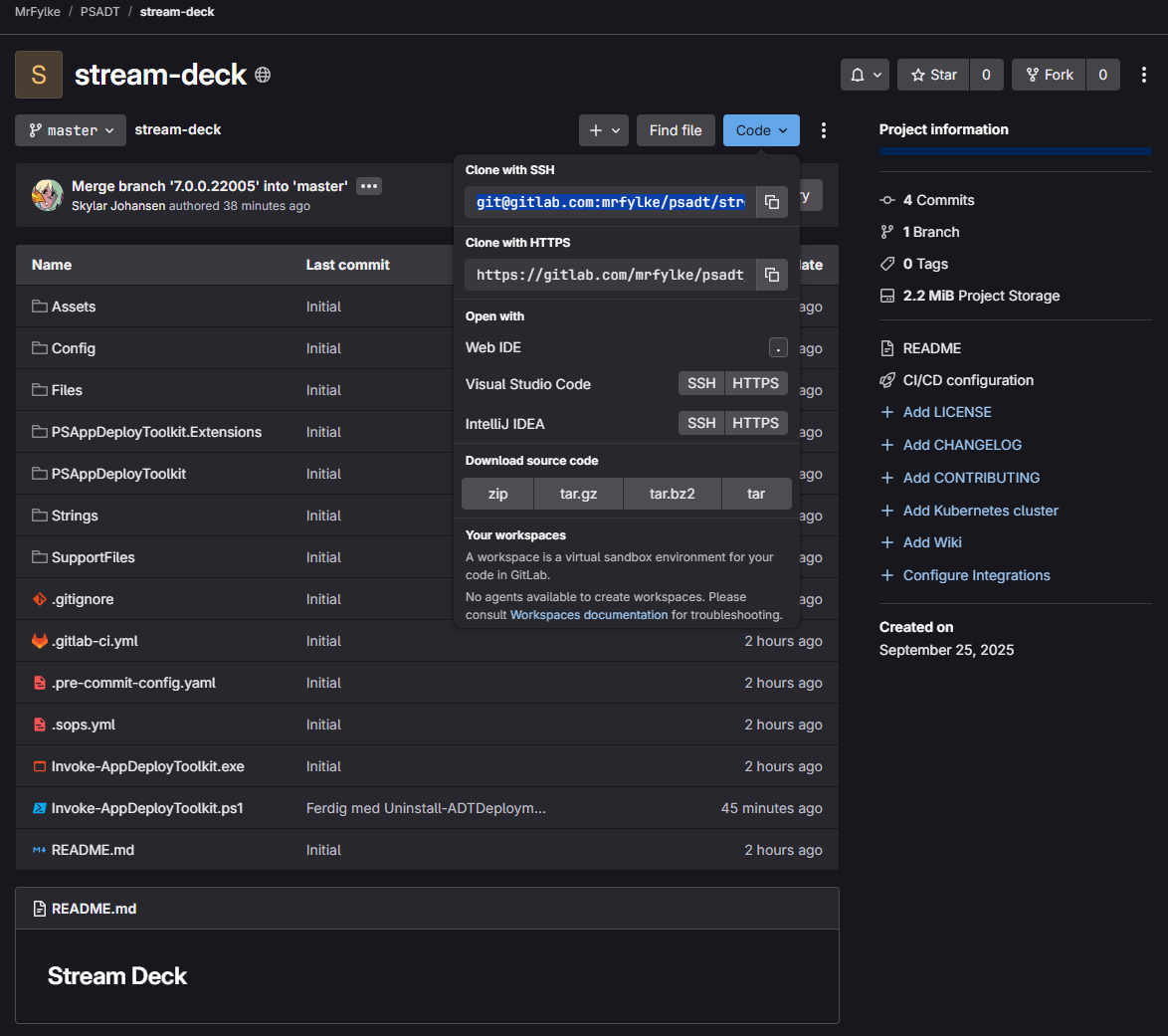Click Add Wiki link
Viewport: 1168px width, 1036px height.
click(932, 542)
